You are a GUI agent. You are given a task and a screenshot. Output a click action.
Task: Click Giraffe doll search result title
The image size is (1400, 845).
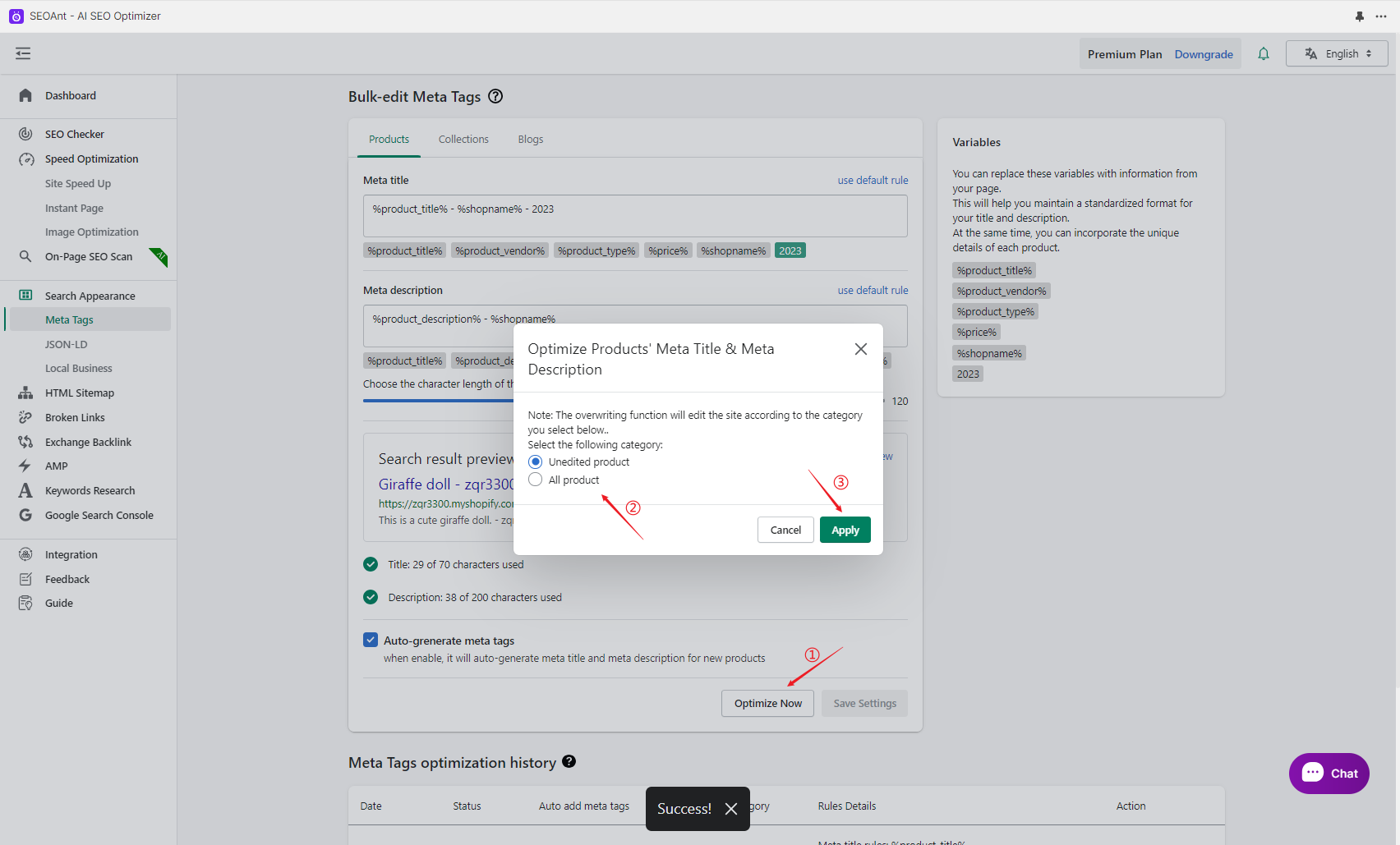point(446,484)
